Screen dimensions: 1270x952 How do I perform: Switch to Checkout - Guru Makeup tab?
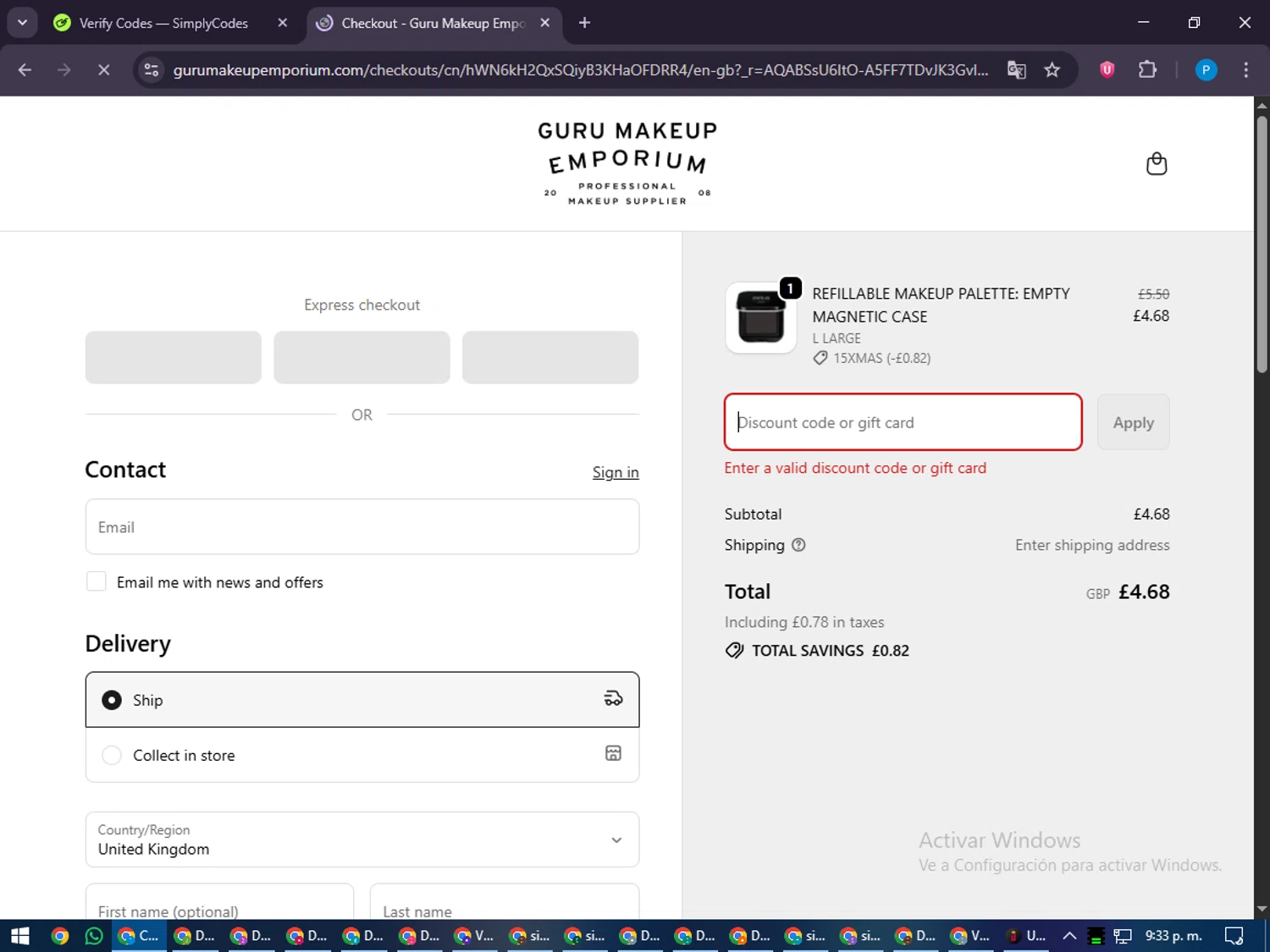pyautogui.click(x=433, y=23)
